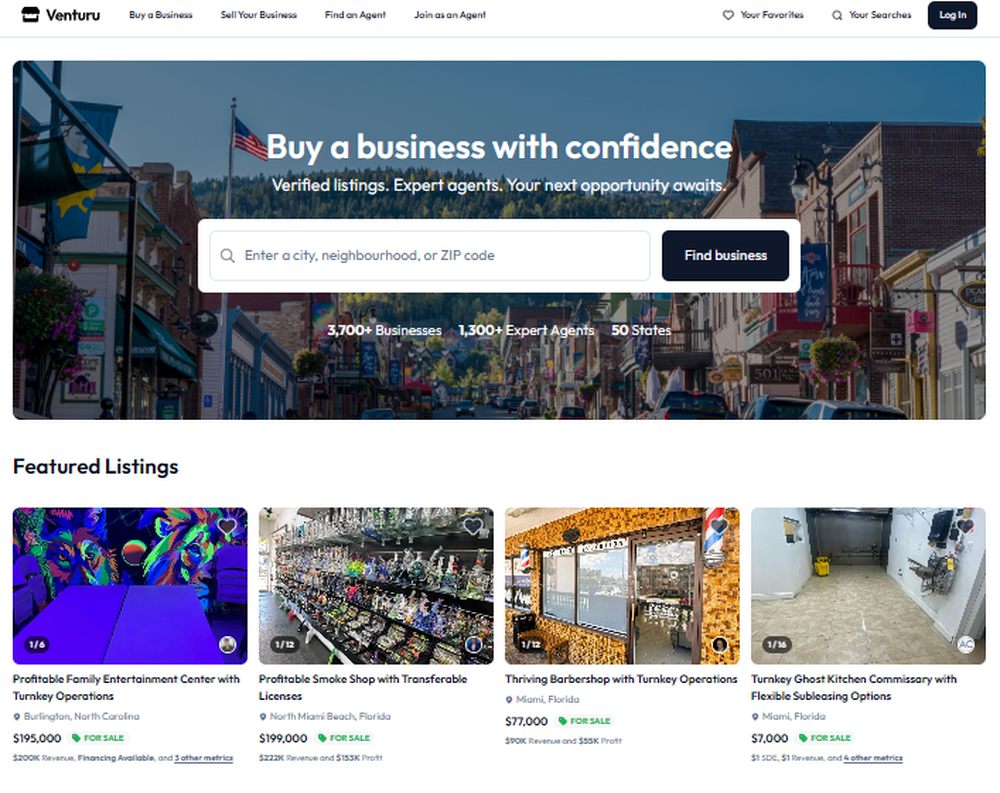This screenshot has width=1000, height=793.
Task: Click the 1/6 photo counter badge
Action: click(x=38, y=644)
